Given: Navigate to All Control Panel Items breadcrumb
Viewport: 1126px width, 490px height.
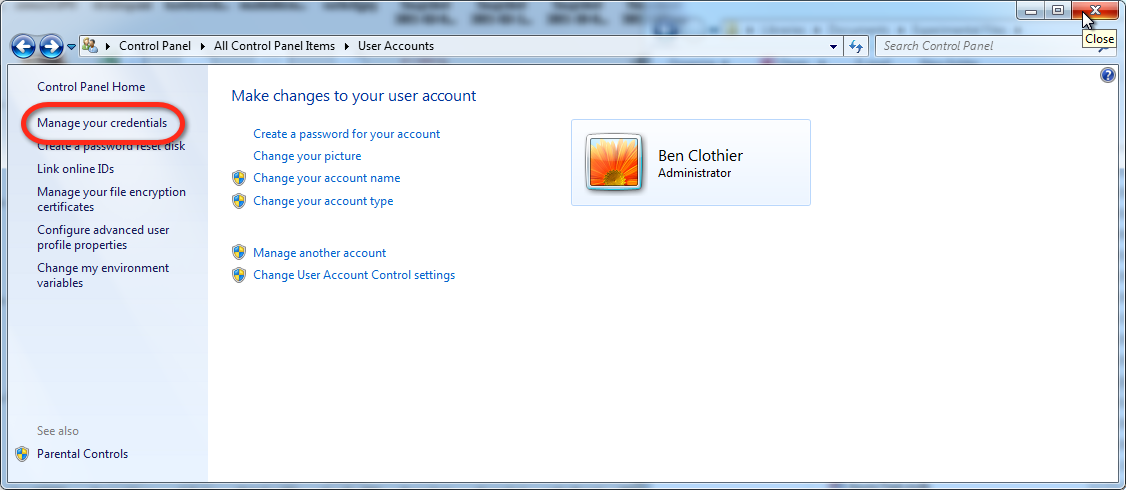Looking at the screenshot, I should point(274,46).
